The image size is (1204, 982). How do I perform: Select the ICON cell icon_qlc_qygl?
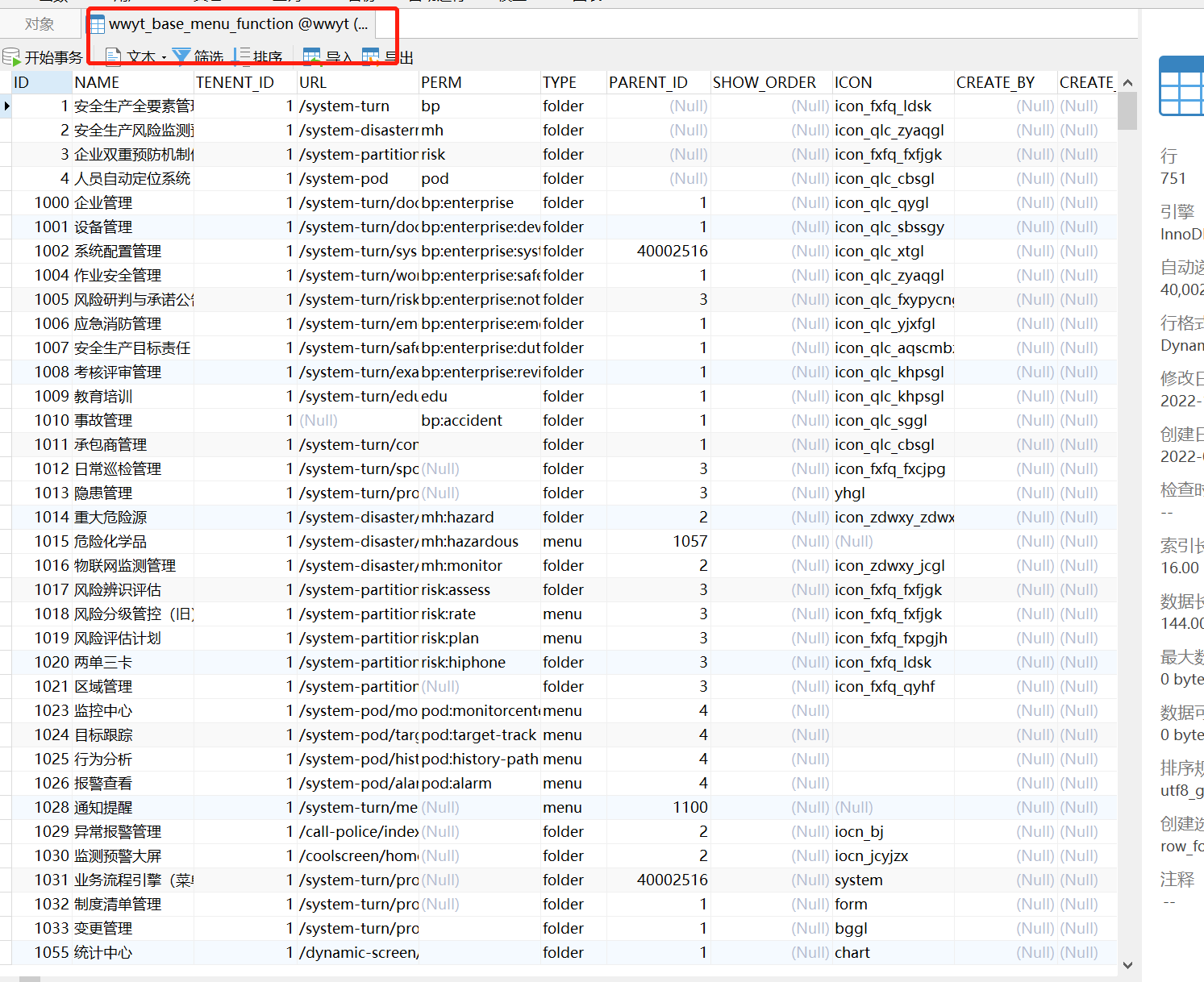click(893, 202)
